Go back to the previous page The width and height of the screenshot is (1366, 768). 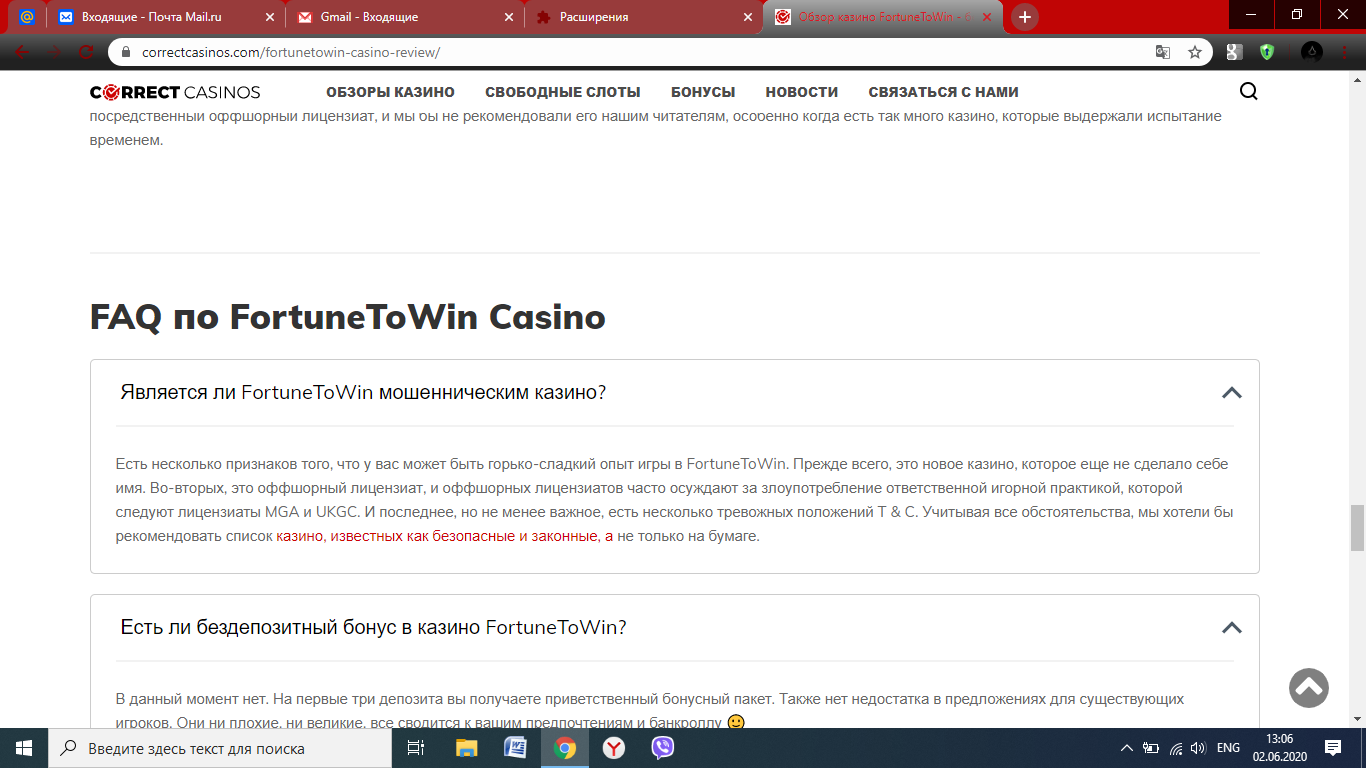[22, 52]
